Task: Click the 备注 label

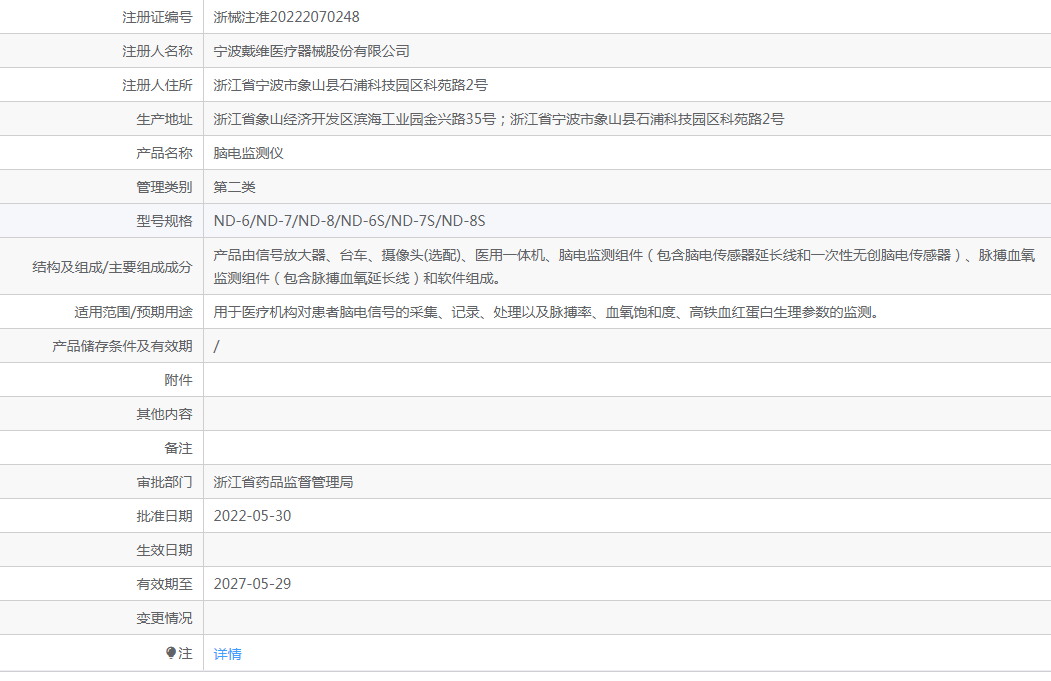Action: coord(178,448)
